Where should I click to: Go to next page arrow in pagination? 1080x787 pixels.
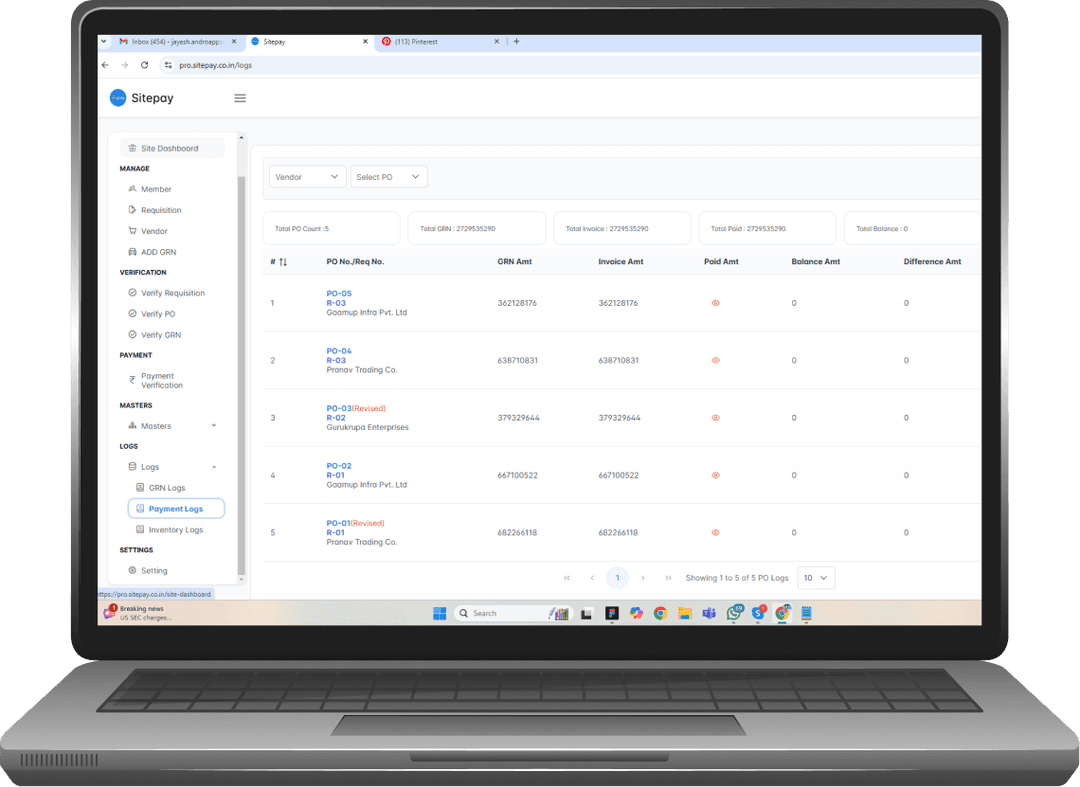coord(643,578)
